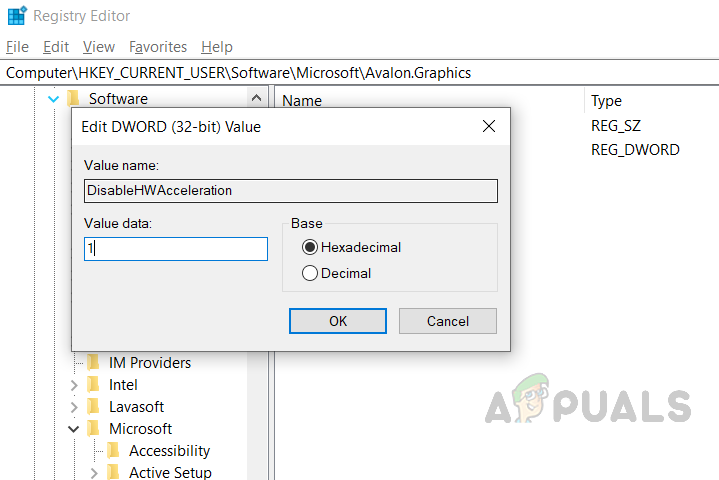719x480 pixels.
Task: Select the Accessibility key
Action: 170,451
